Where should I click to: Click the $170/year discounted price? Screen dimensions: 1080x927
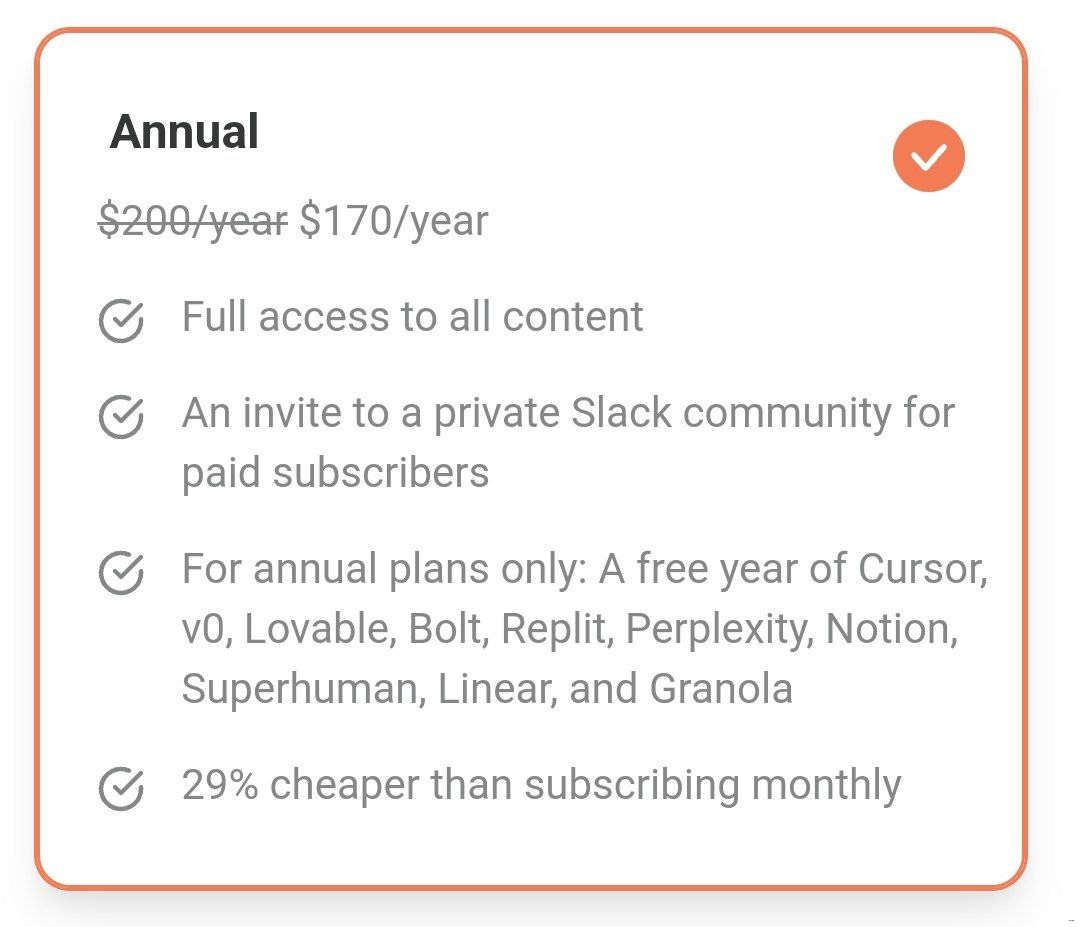393,221
